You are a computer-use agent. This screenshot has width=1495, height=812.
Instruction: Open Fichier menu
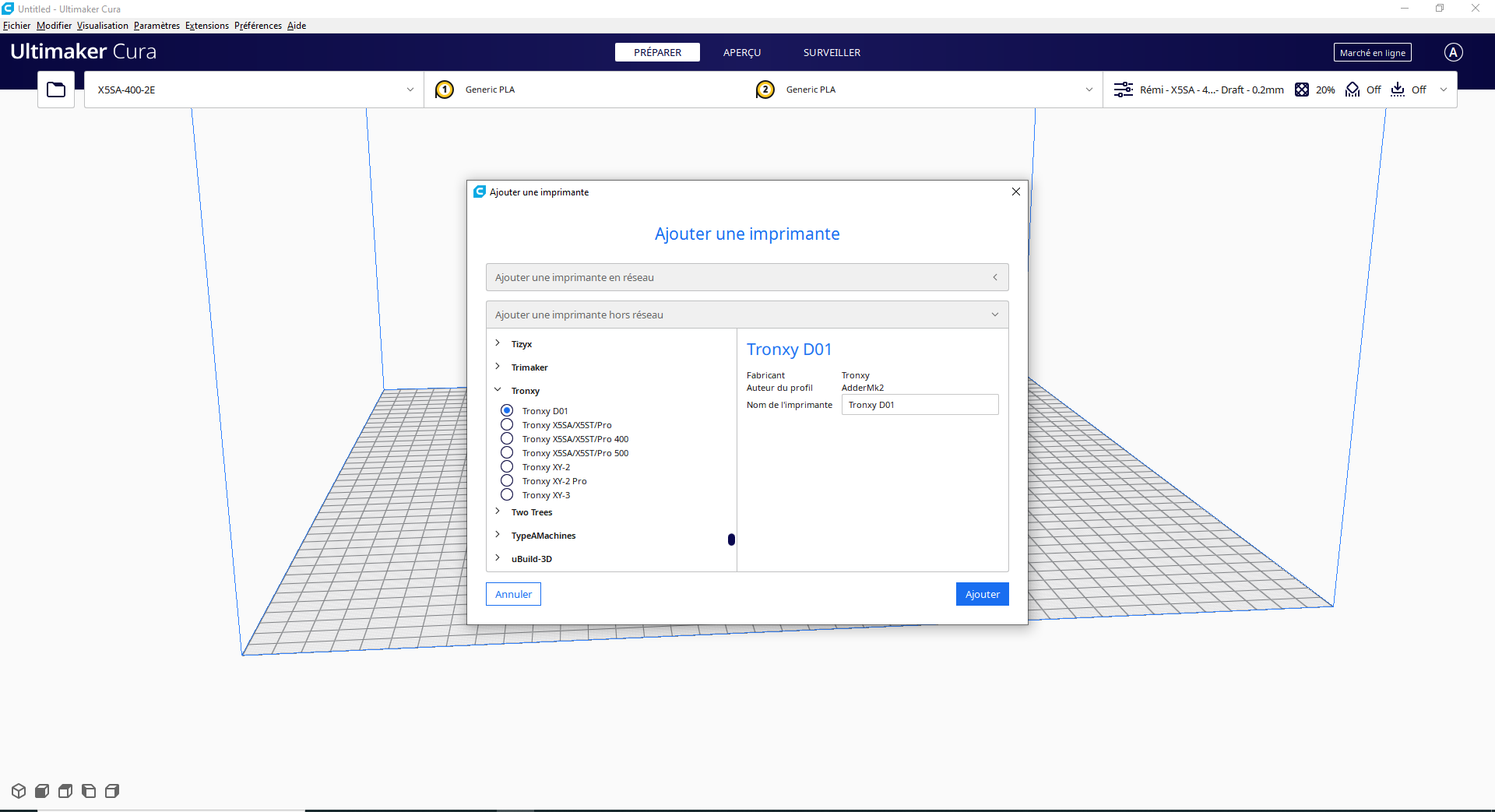pos(16,26)
